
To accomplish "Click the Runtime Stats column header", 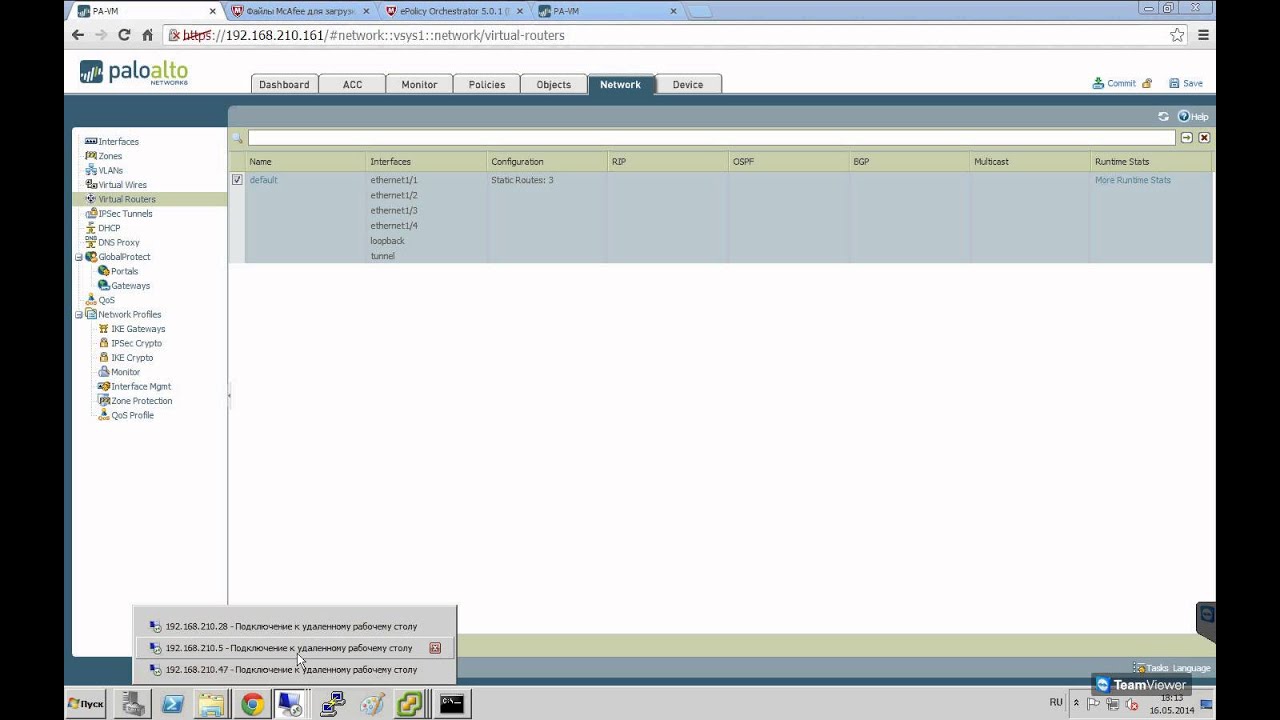I will tap(1151, 161).
